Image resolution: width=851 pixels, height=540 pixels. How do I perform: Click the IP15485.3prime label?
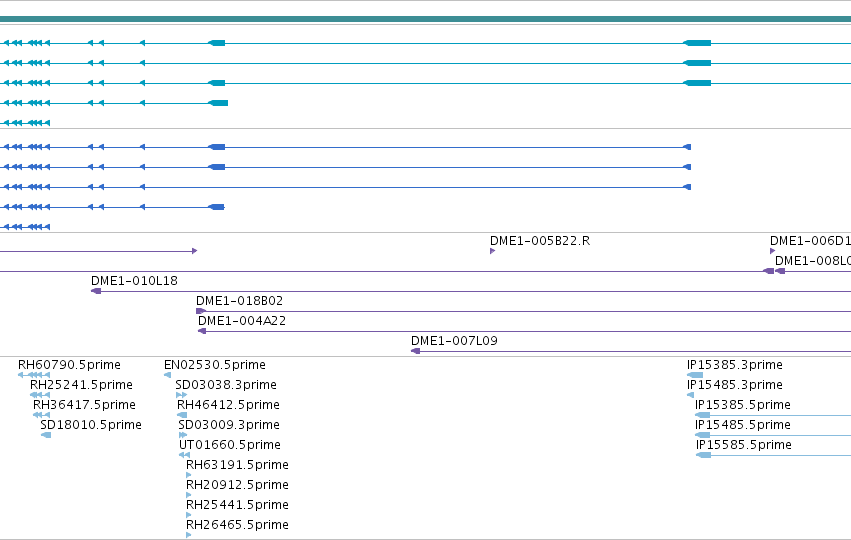pos(735,385)
